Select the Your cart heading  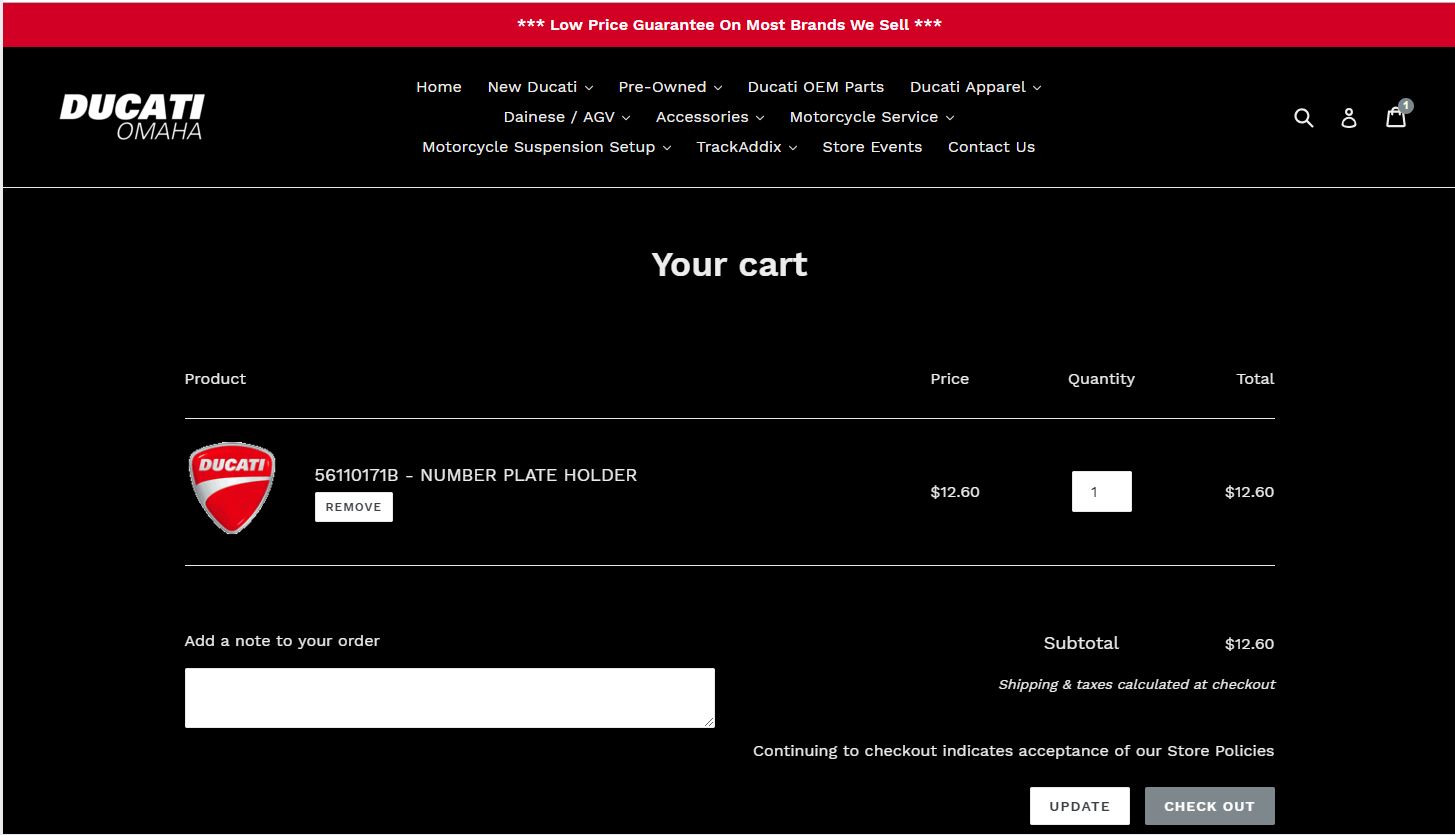point(729,264)
